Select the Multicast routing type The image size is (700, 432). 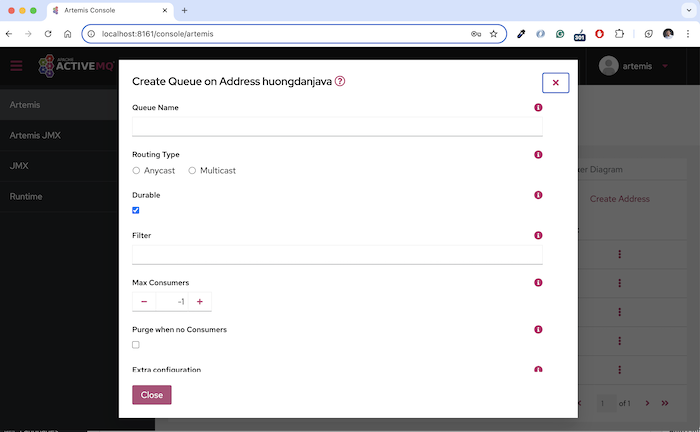[192, 170]
